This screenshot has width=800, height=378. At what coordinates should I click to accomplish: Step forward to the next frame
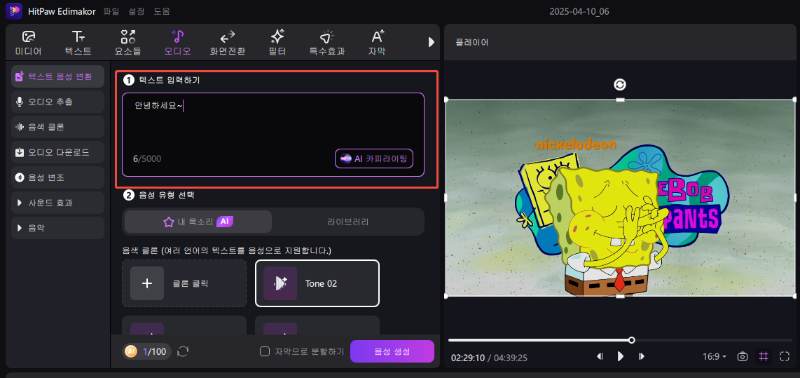point(642,357)
